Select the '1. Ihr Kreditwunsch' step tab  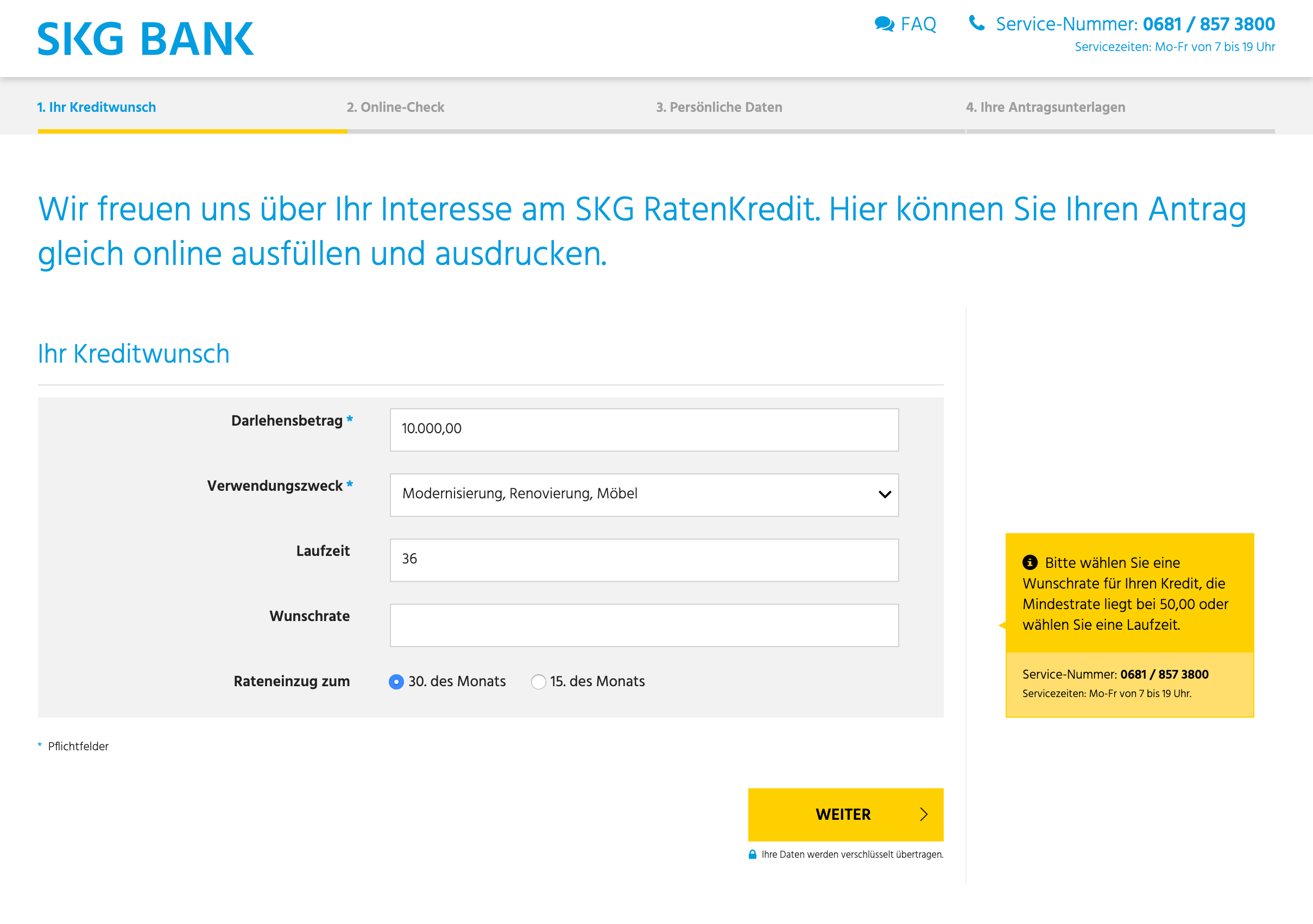[97, 107]
